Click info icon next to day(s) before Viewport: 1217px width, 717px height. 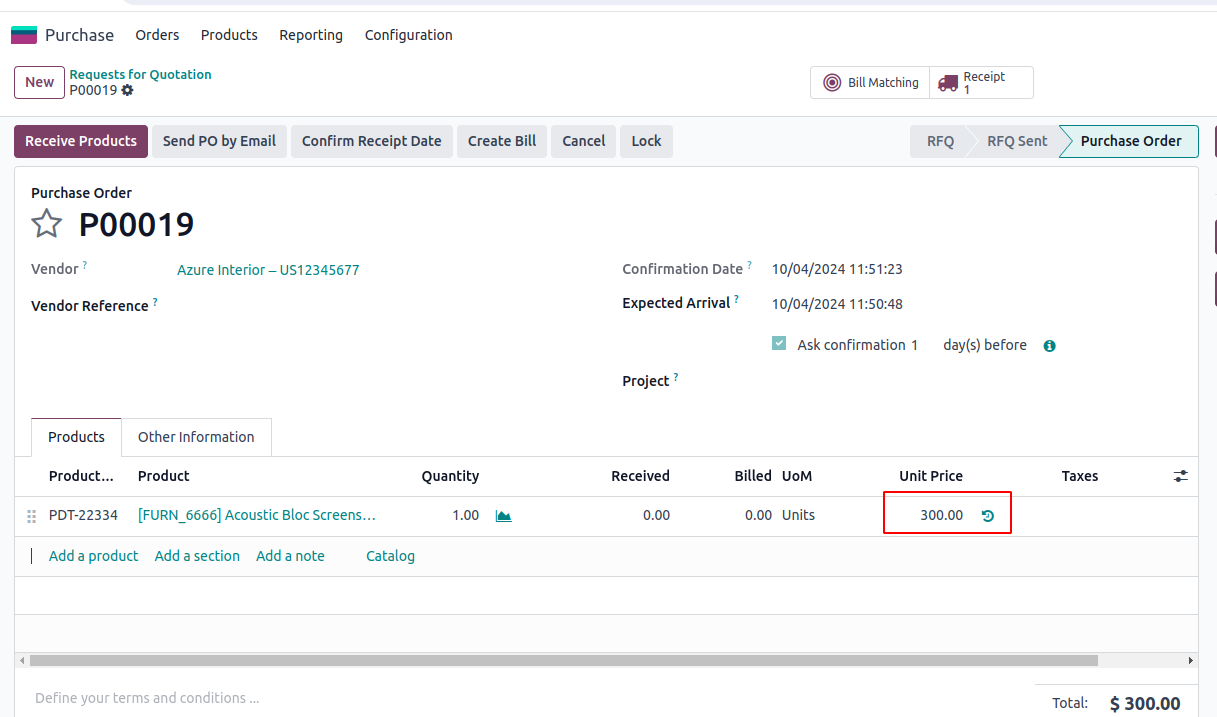coord(1050,346)
